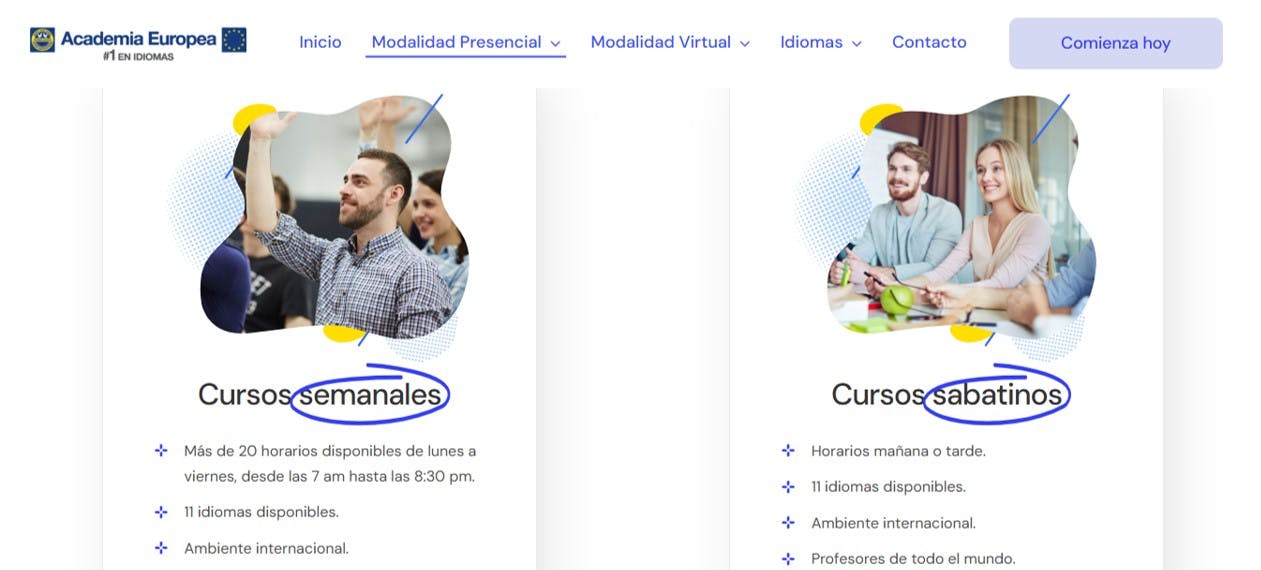Click the star icon beside Profesores de todo el mundo

click(788, 559)
